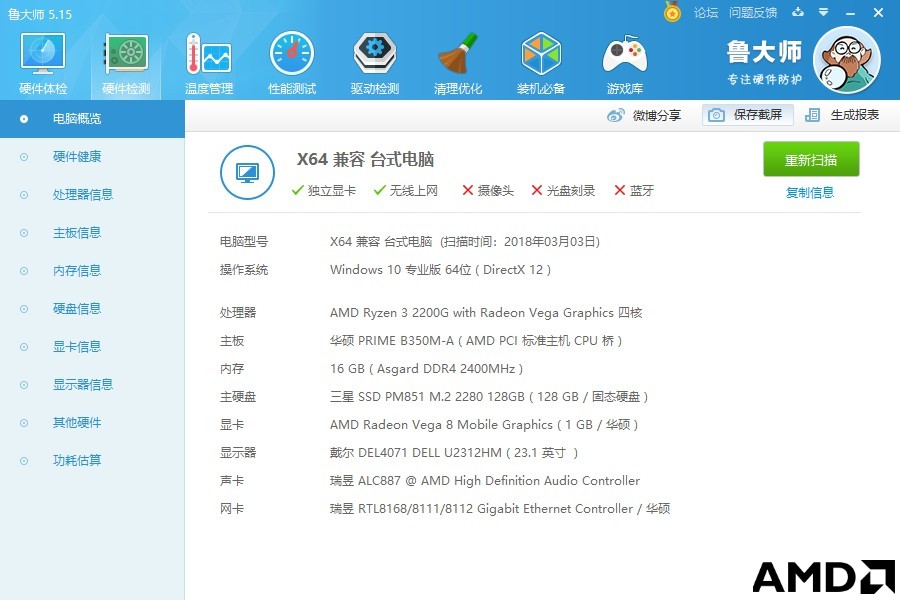Click the radio dot beside 显示器信息
This screenshot has height=600, width=900.
click(24, 385)
